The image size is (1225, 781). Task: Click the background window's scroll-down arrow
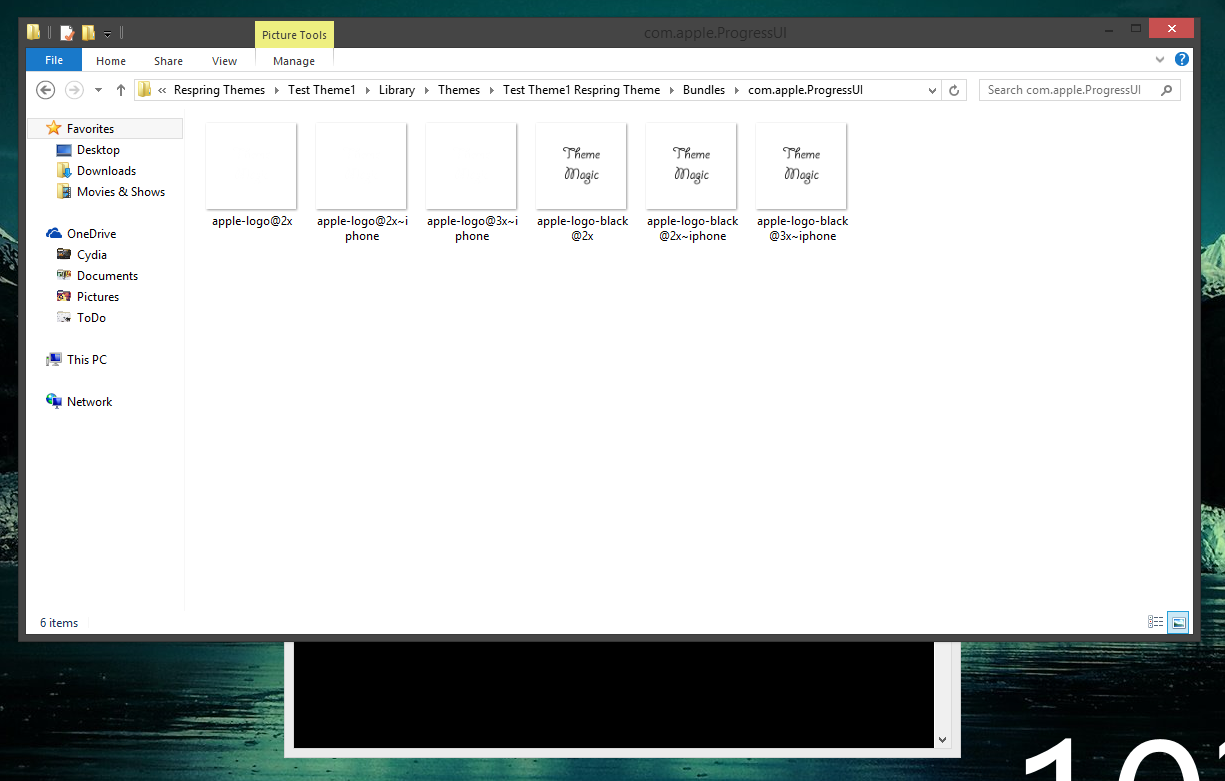tap(942, 740)
